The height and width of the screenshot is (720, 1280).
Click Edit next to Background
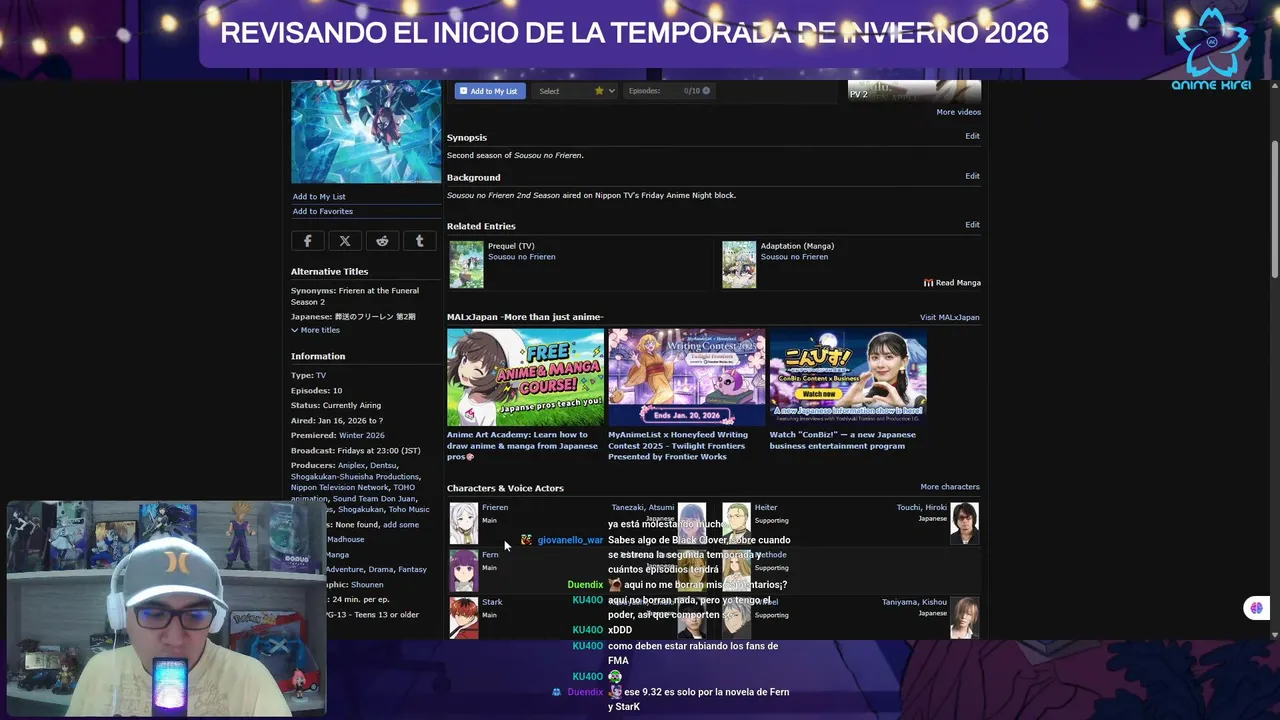(x=972, y=176)
